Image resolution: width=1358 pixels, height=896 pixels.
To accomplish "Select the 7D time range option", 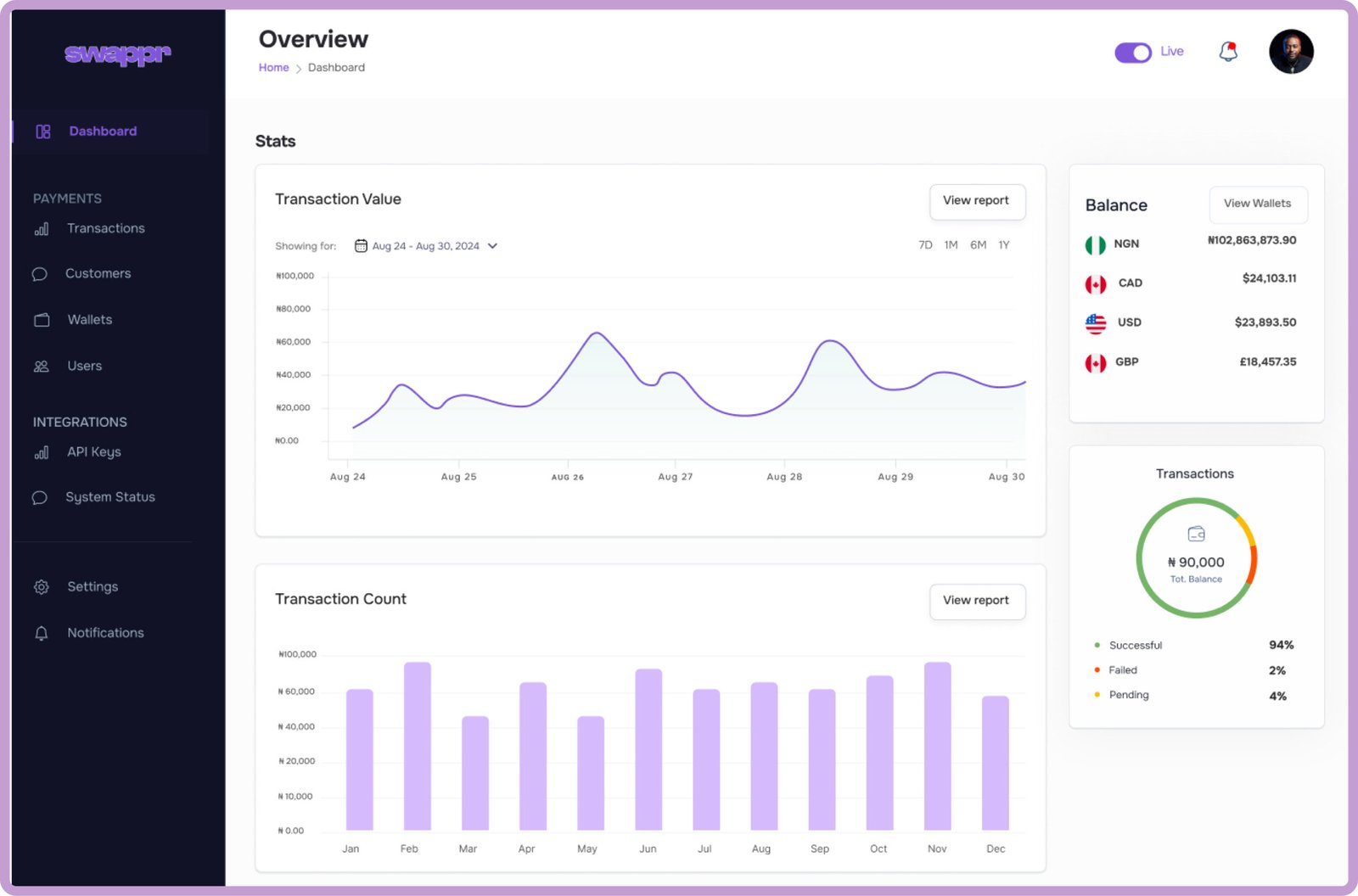I will tap(925, 245).
